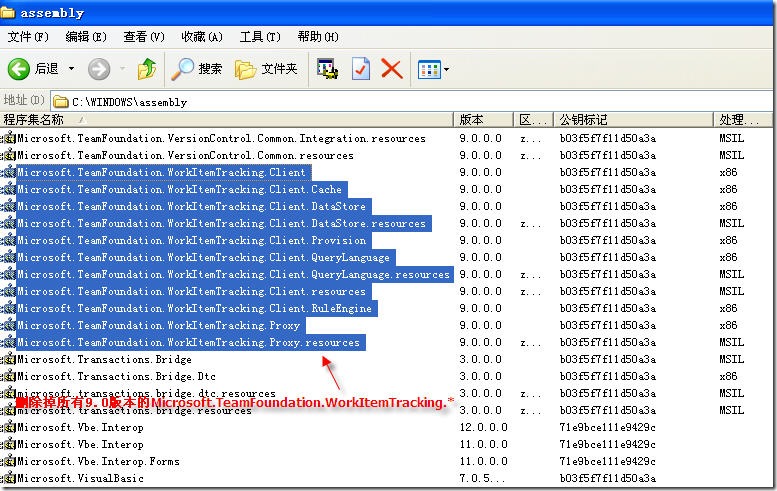Open the Search (搜索) pane
The width and height of the screenshot is (777, 491).
coord(197,69)
